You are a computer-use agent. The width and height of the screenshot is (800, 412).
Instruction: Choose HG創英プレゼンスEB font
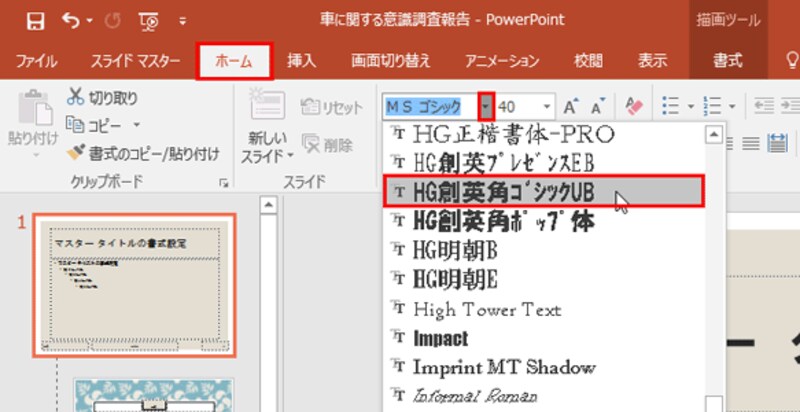click(544, 163)
